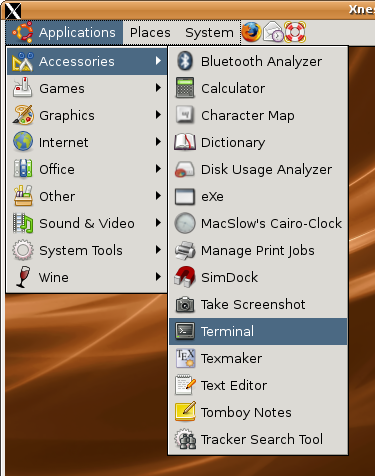
Task: Click the Ubuntu logo in Applications
Action: [23, 32]
